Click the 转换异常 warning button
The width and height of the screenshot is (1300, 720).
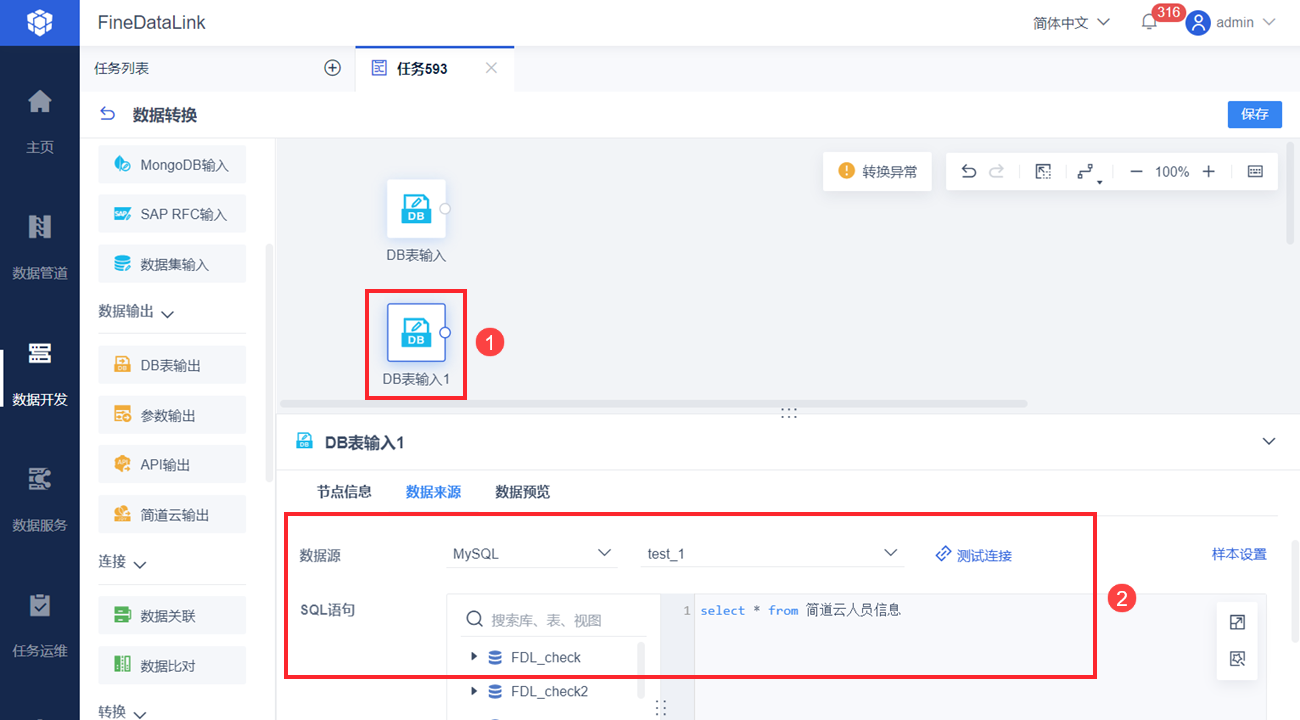coord(877,171)
